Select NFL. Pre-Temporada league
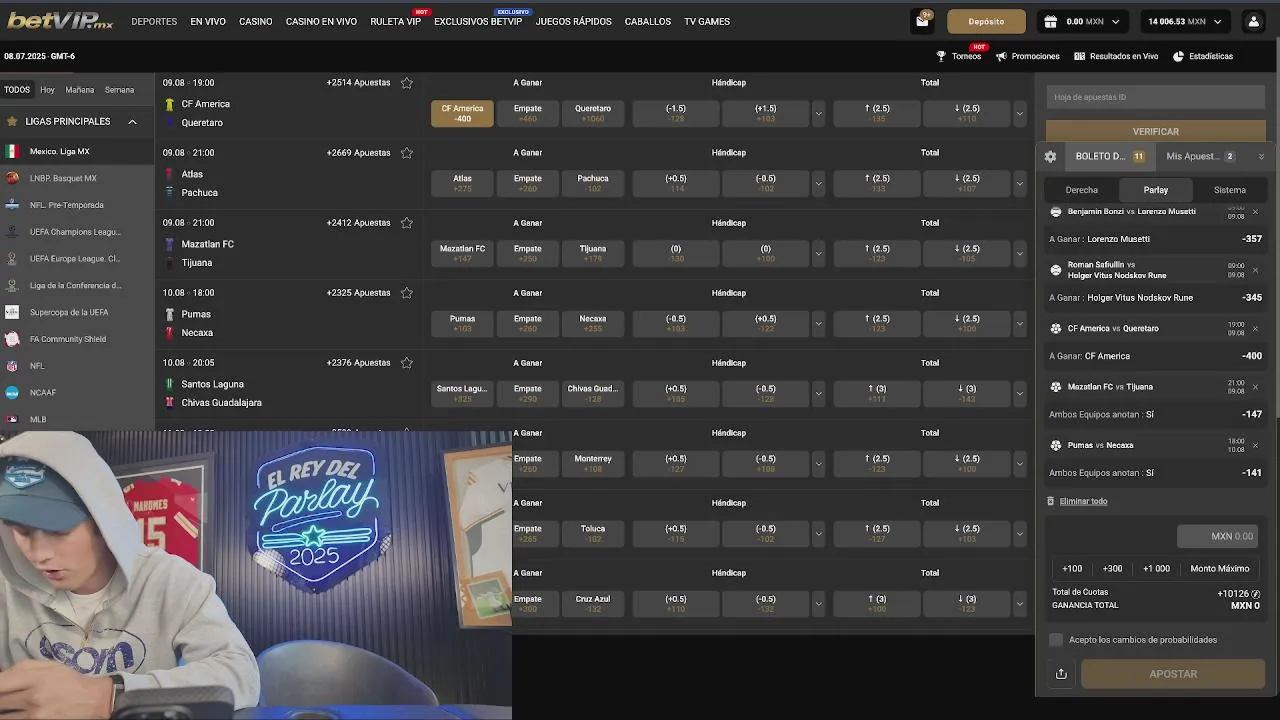 [x=77, y=205]
